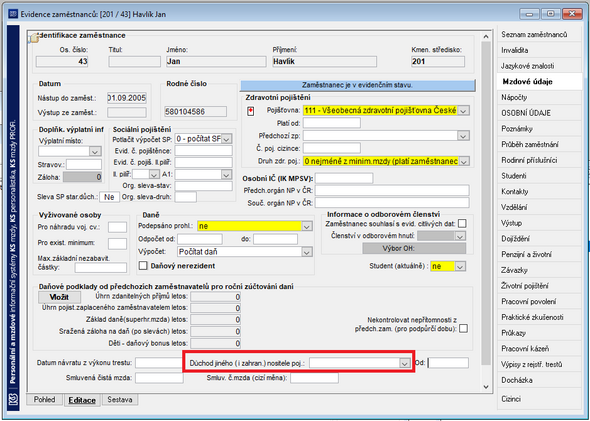
Task: Open the Závazky section
Action: 539,270
